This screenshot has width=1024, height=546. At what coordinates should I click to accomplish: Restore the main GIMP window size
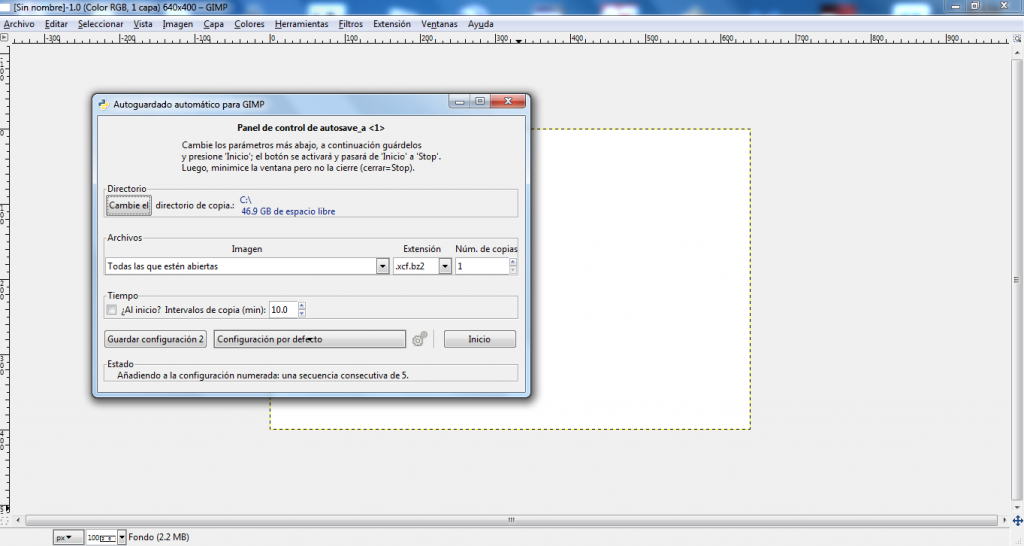(x=974, y=6)
